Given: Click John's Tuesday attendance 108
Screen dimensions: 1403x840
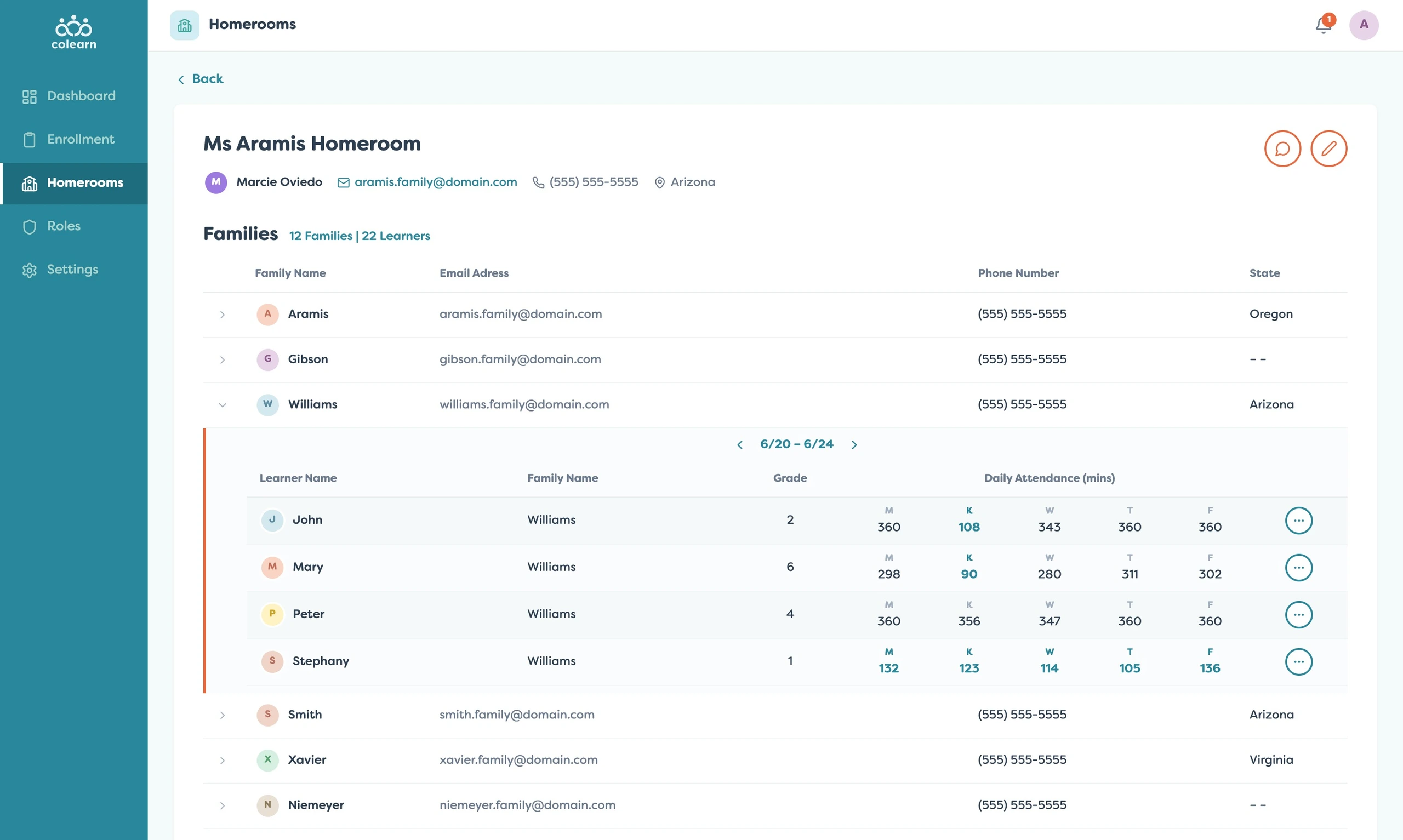Looking at the screenshot, I should coord(969,528).
